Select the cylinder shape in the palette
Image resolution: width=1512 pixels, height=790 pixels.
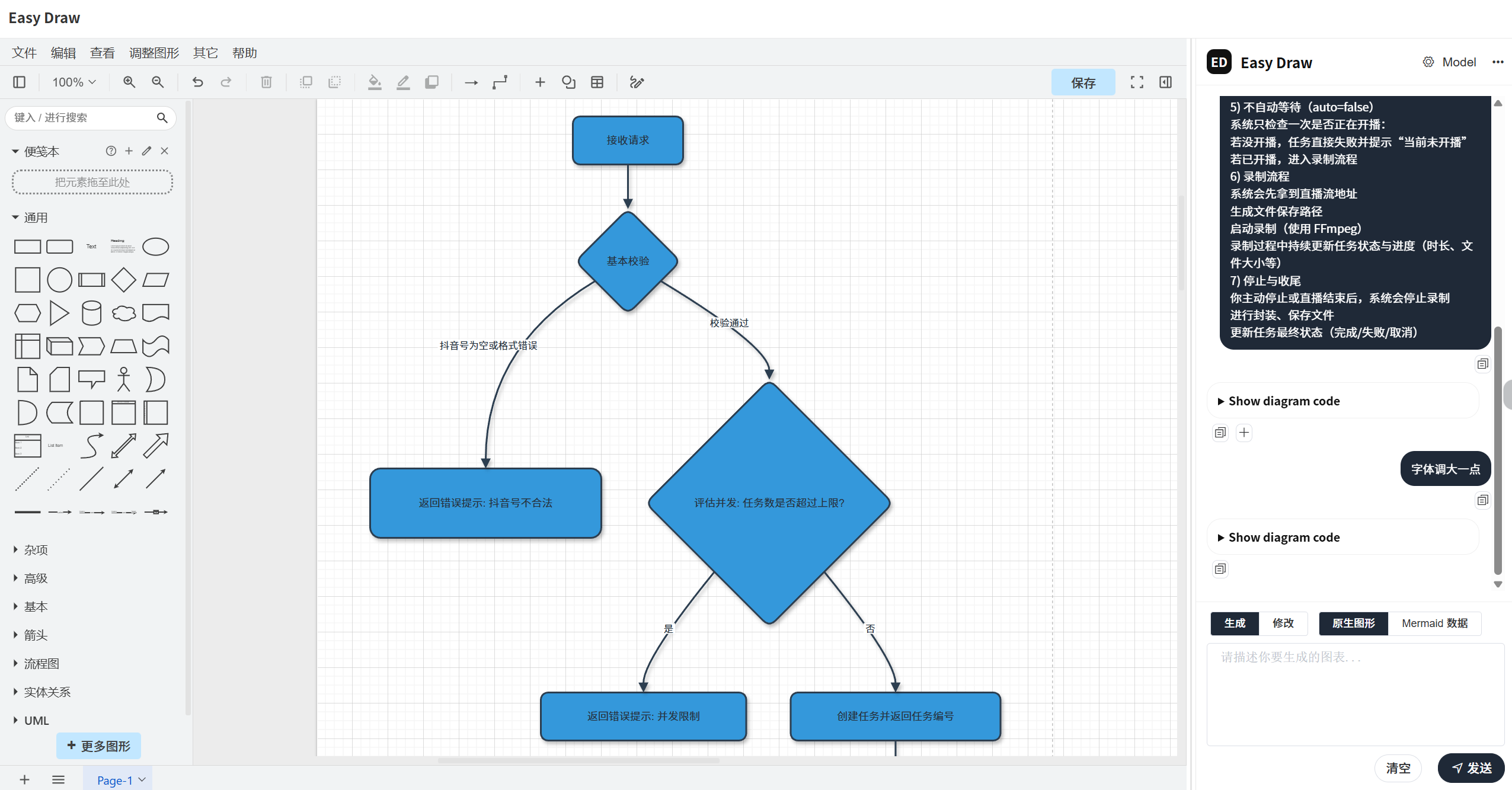pos(91,313)
